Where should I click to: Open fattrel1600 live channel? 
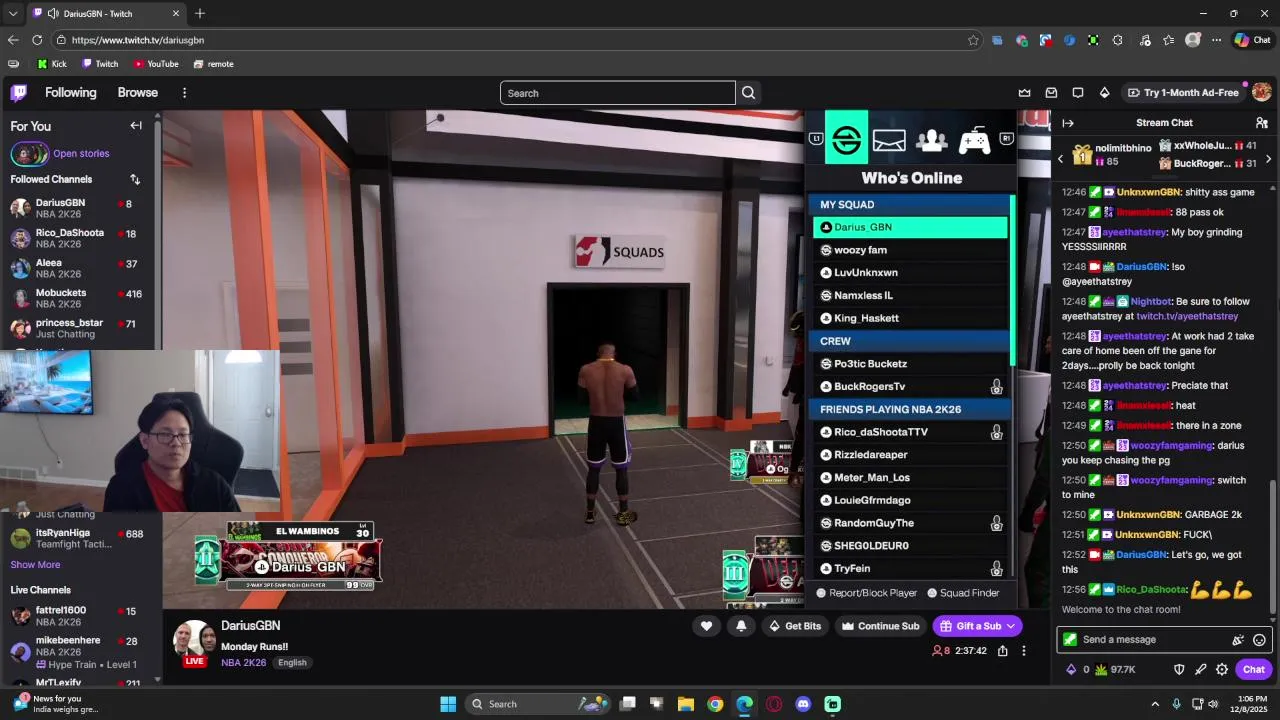click(80, 615)
